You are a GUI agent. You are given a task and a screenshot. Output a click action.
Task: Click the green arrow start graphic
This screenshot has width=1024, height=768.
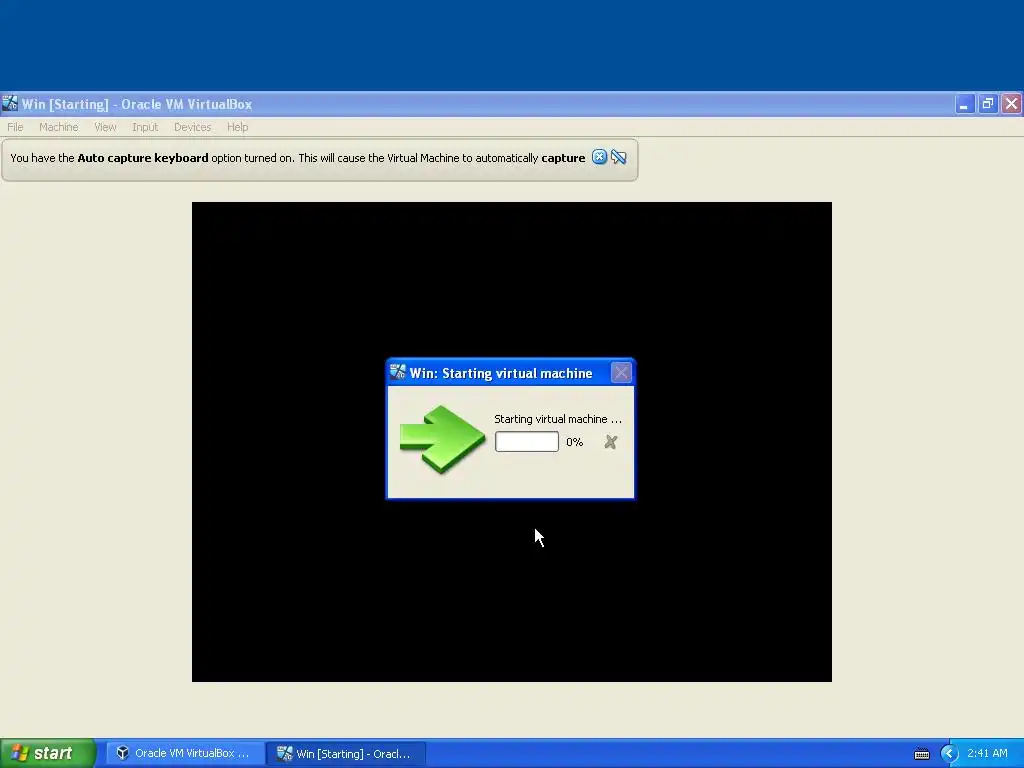pyautogui.click(x=442, y=439)
